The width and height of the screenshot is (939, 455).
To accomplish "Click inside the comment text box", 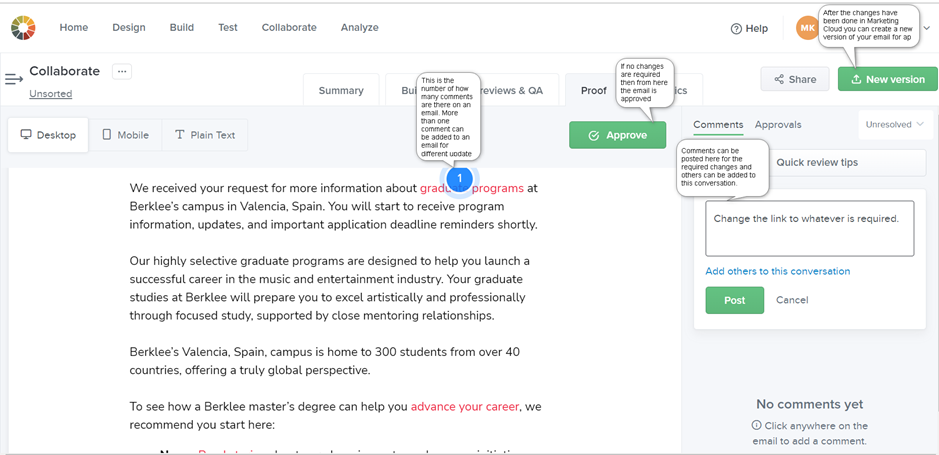I will [x=810, y=229].
